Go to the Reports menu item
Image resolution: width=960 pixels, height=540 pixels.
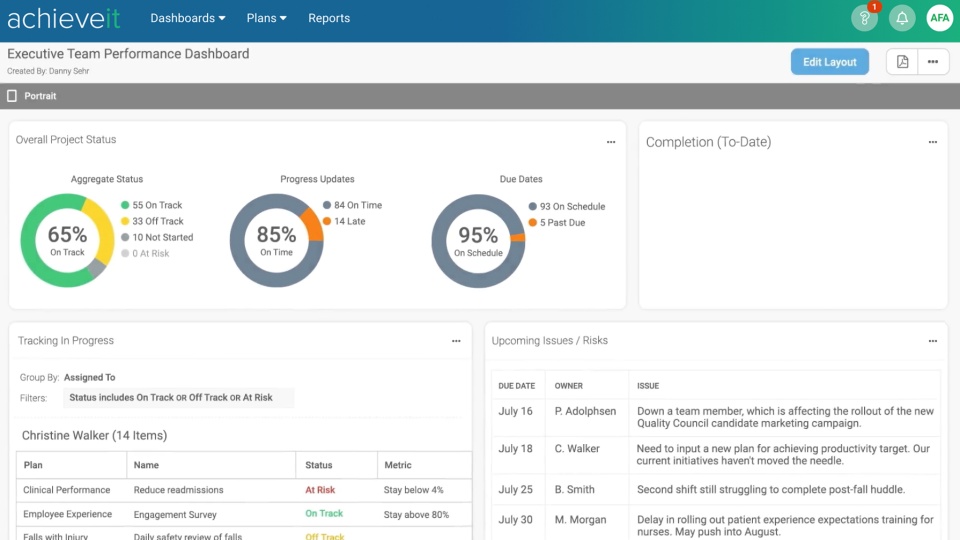point(329,18)
